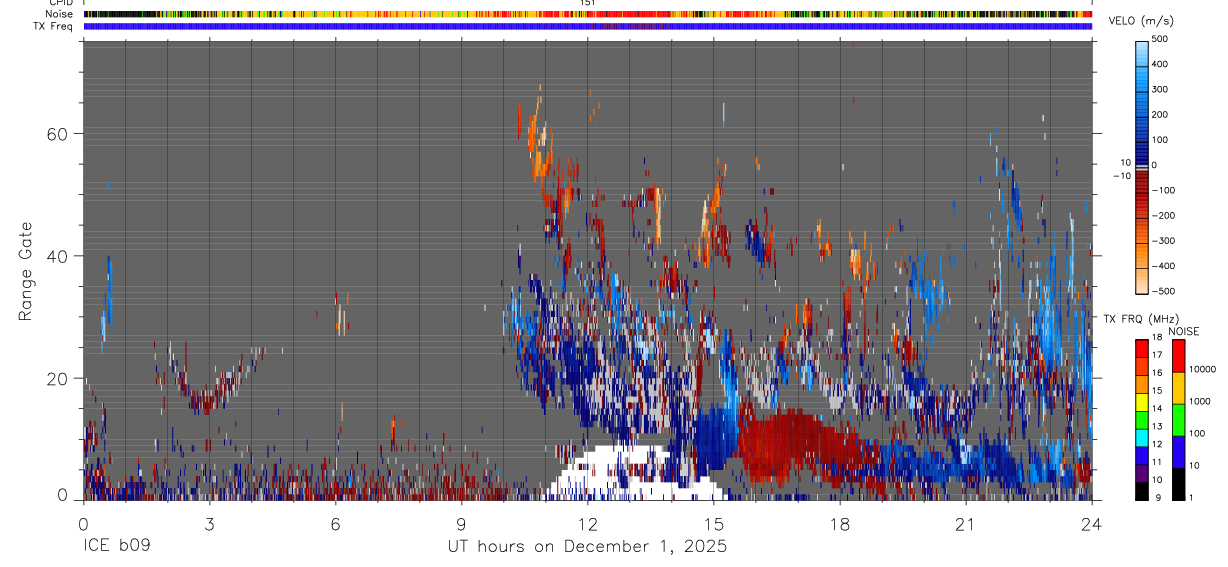Click the "NOISE" legend title

pyautogui.click(x=1183, y=331)
